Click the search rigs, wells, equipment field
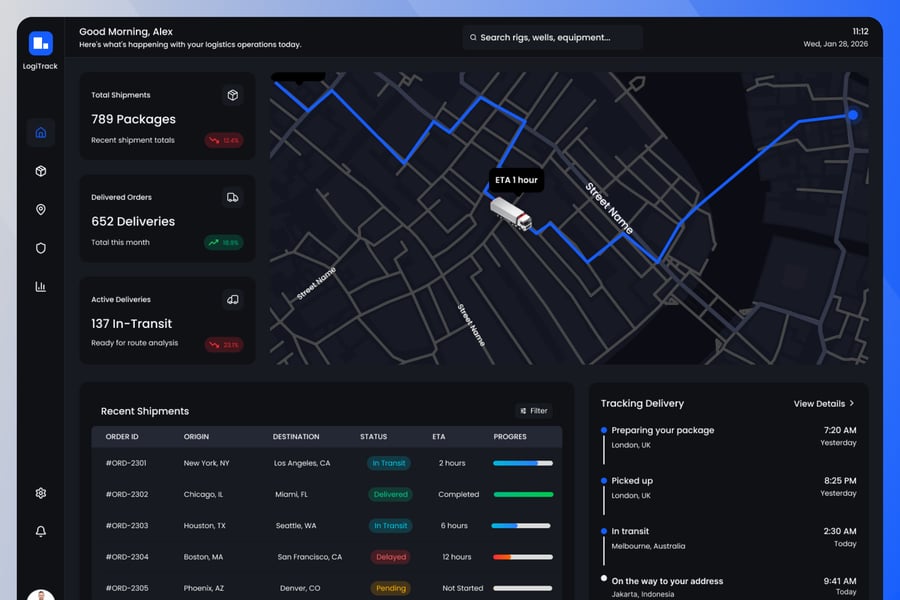Viewport: 900px width, 600px height. click(x=552, y=38)
